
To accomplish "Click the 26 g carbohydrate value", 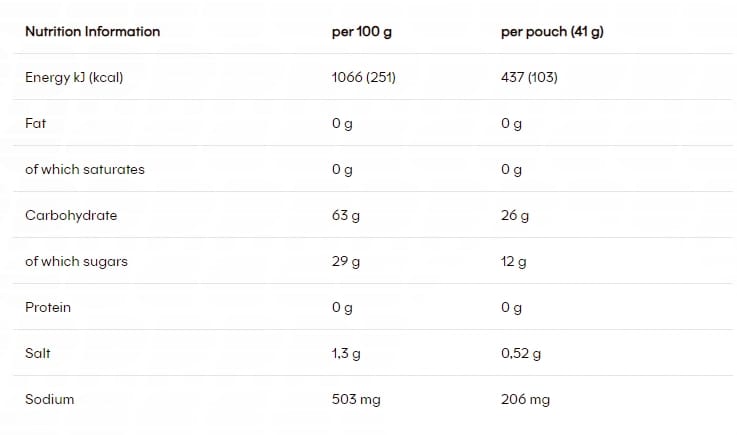I will click(515, 215).
